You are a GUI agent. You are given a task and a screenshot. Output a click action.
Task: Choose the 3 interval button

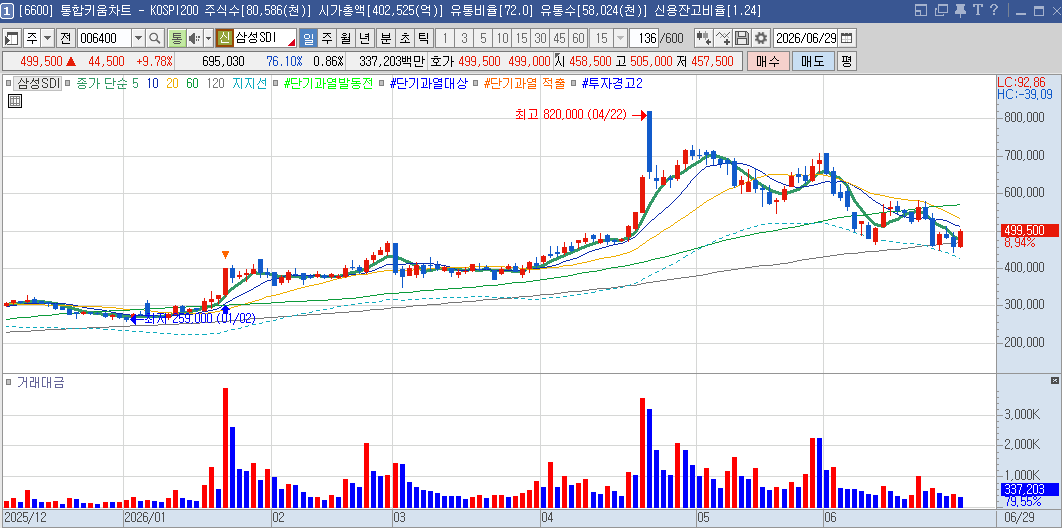(464, 38)
